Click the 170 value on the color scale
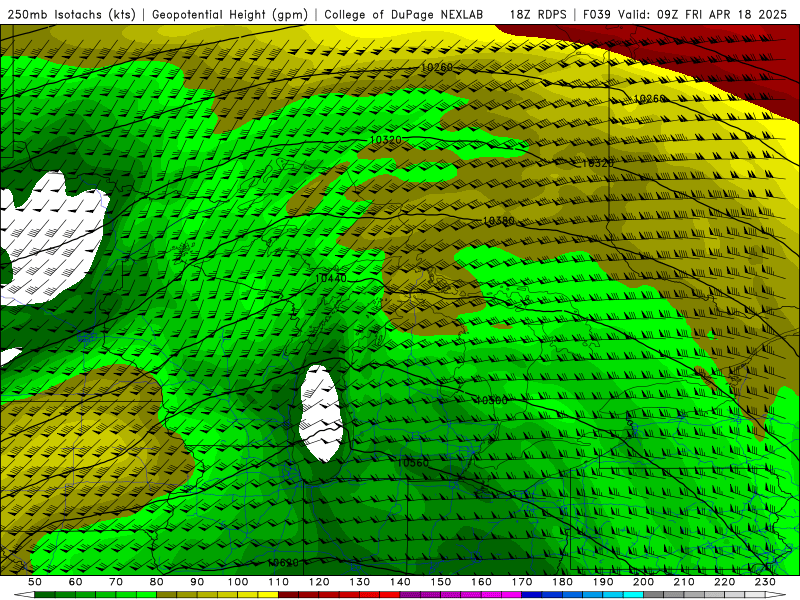The image size is (800, 600). [x=522, y=582]
